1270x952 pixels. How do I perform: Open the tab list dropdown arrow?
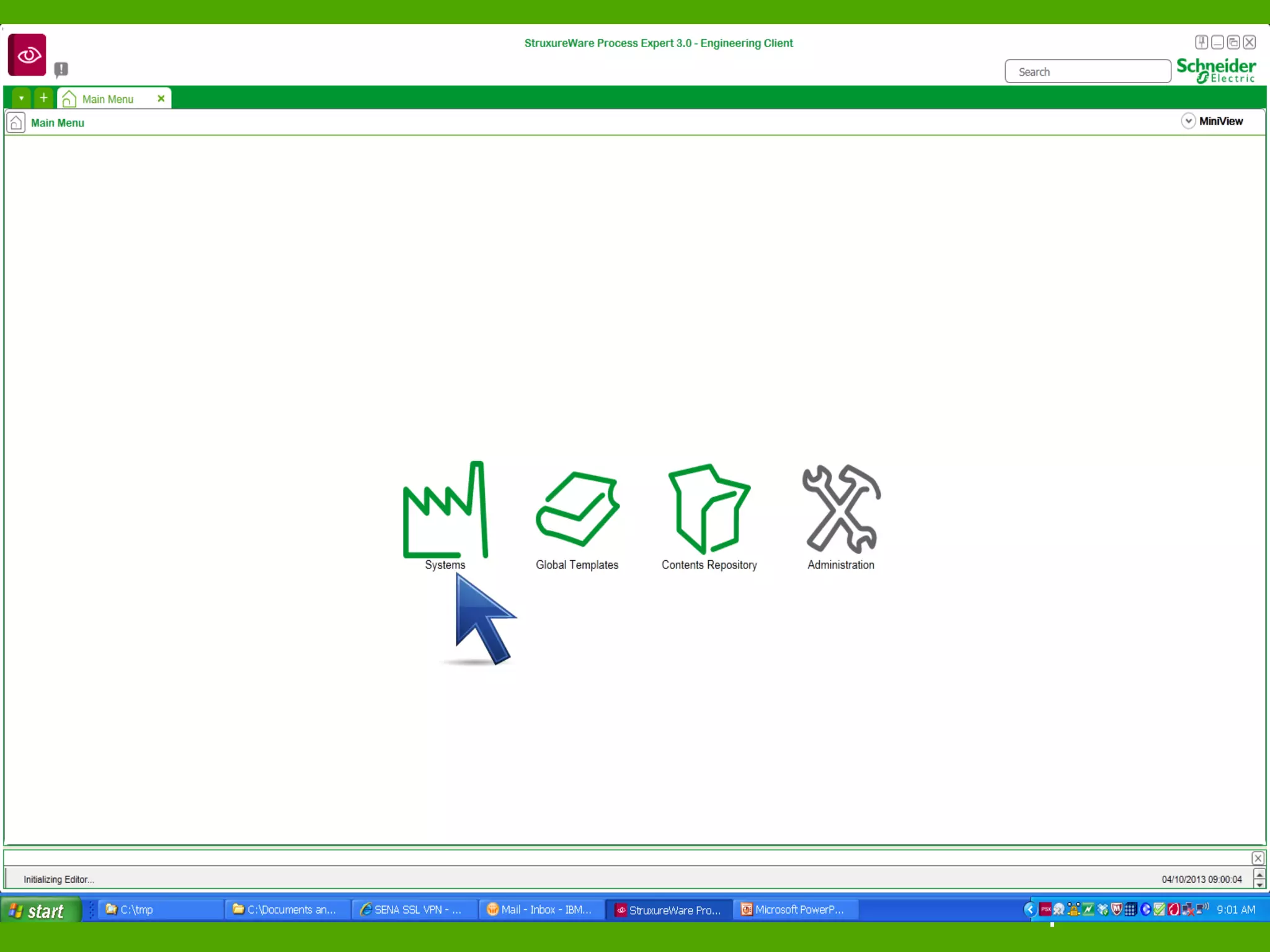pos(21,98)
